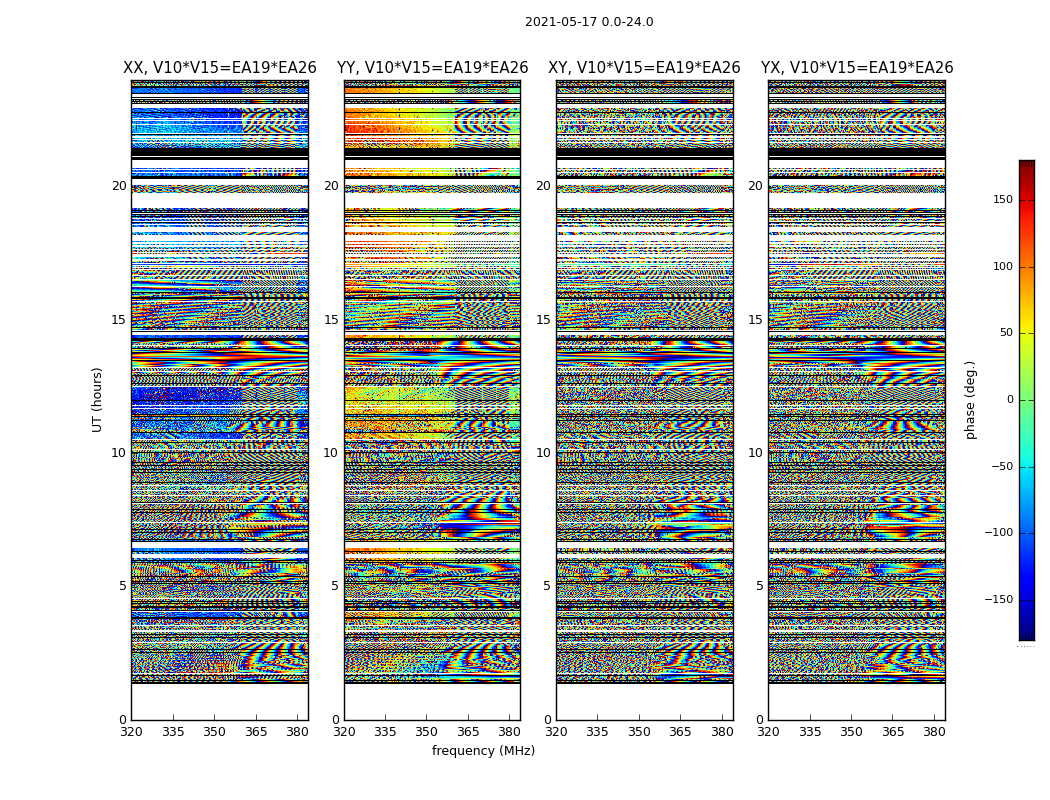The height and width of the screenshot is (800, 1050).
Task: Click the 350 frequency tick under XY panel
Action: click(x=640, y=732)
